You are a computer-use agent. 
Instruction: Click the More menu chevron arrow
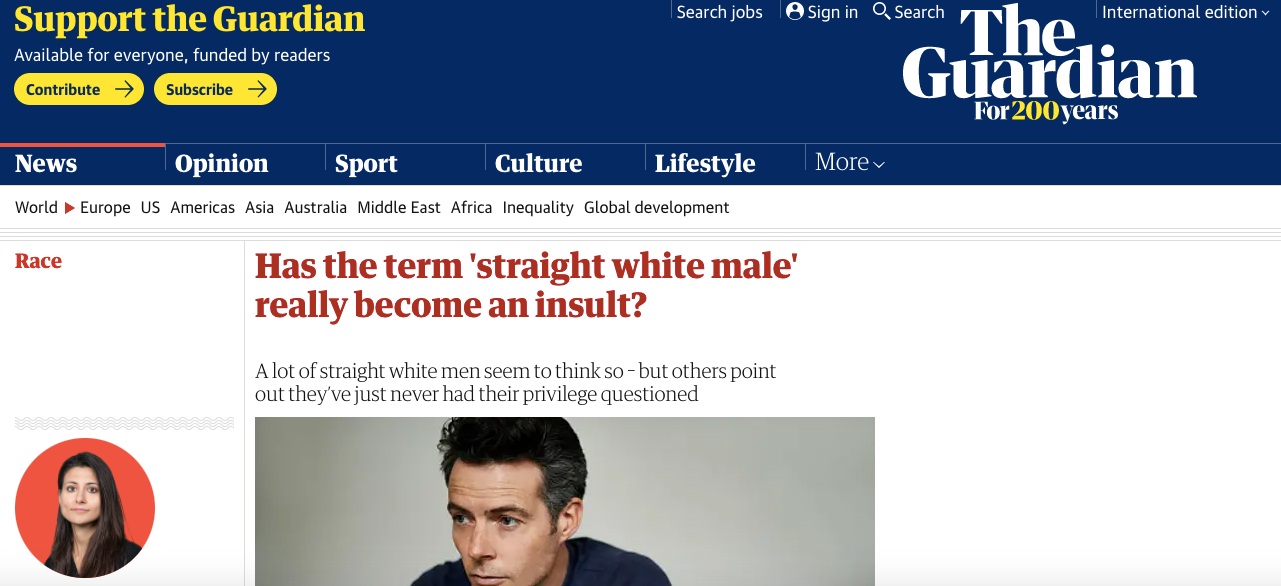pyautogui.click(x=879, y=165)
